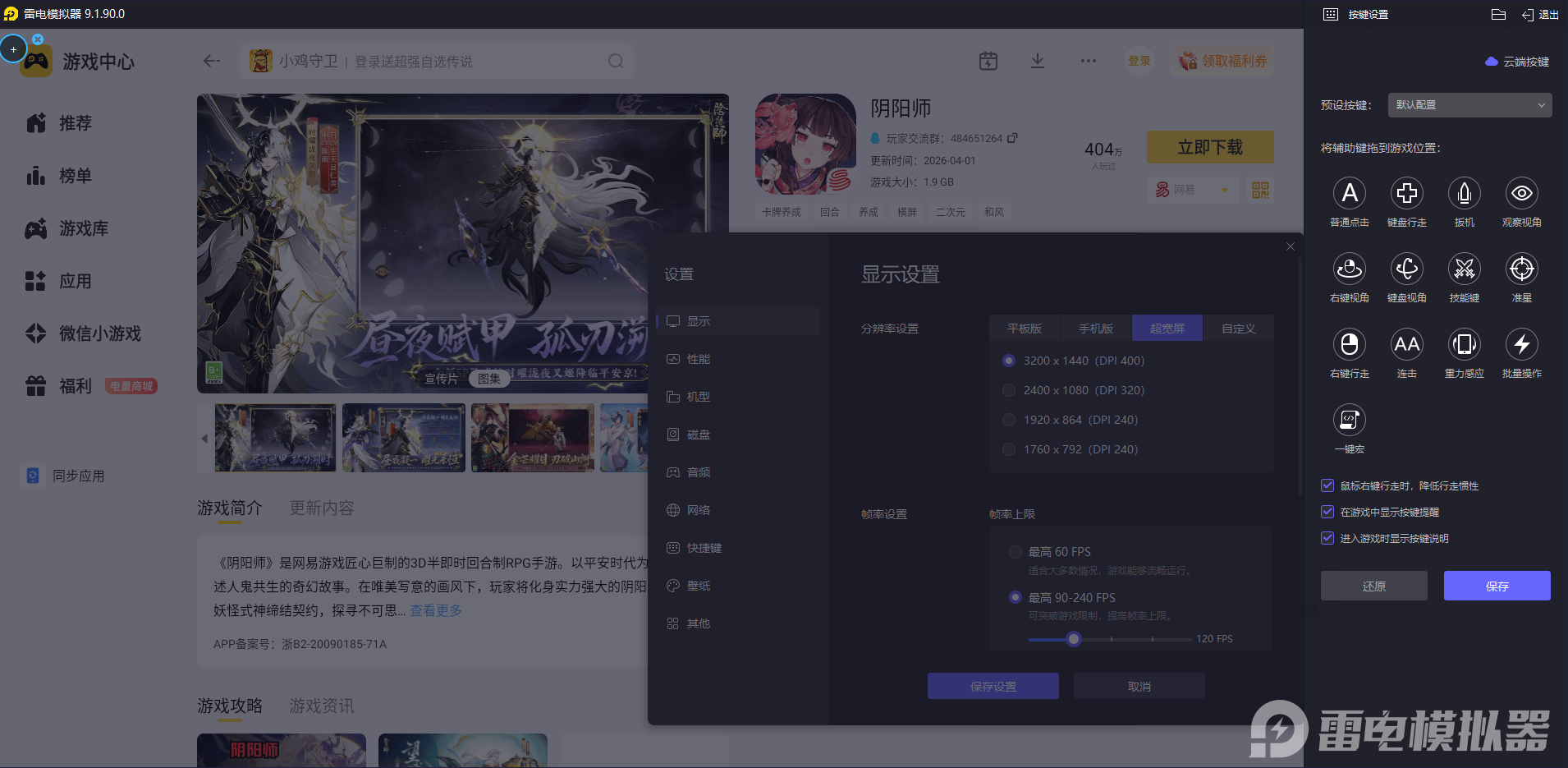Select the 普通点击 tap key icon
The width and height of the screenshot is (1568, 768).
coord(1349,194)
